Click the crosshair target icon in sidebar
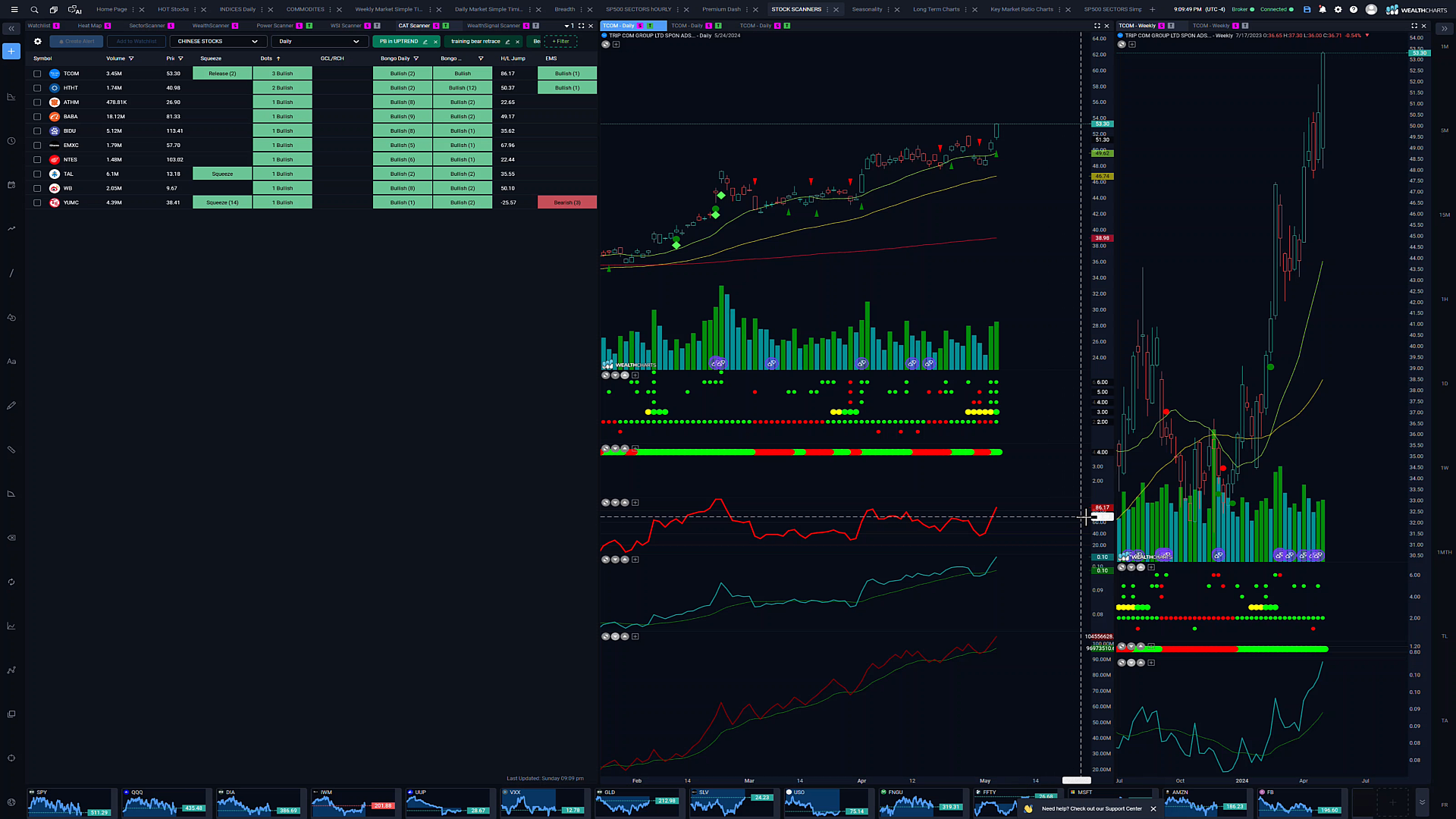The height and width of the screenshot is (819, 1456). 11,758
